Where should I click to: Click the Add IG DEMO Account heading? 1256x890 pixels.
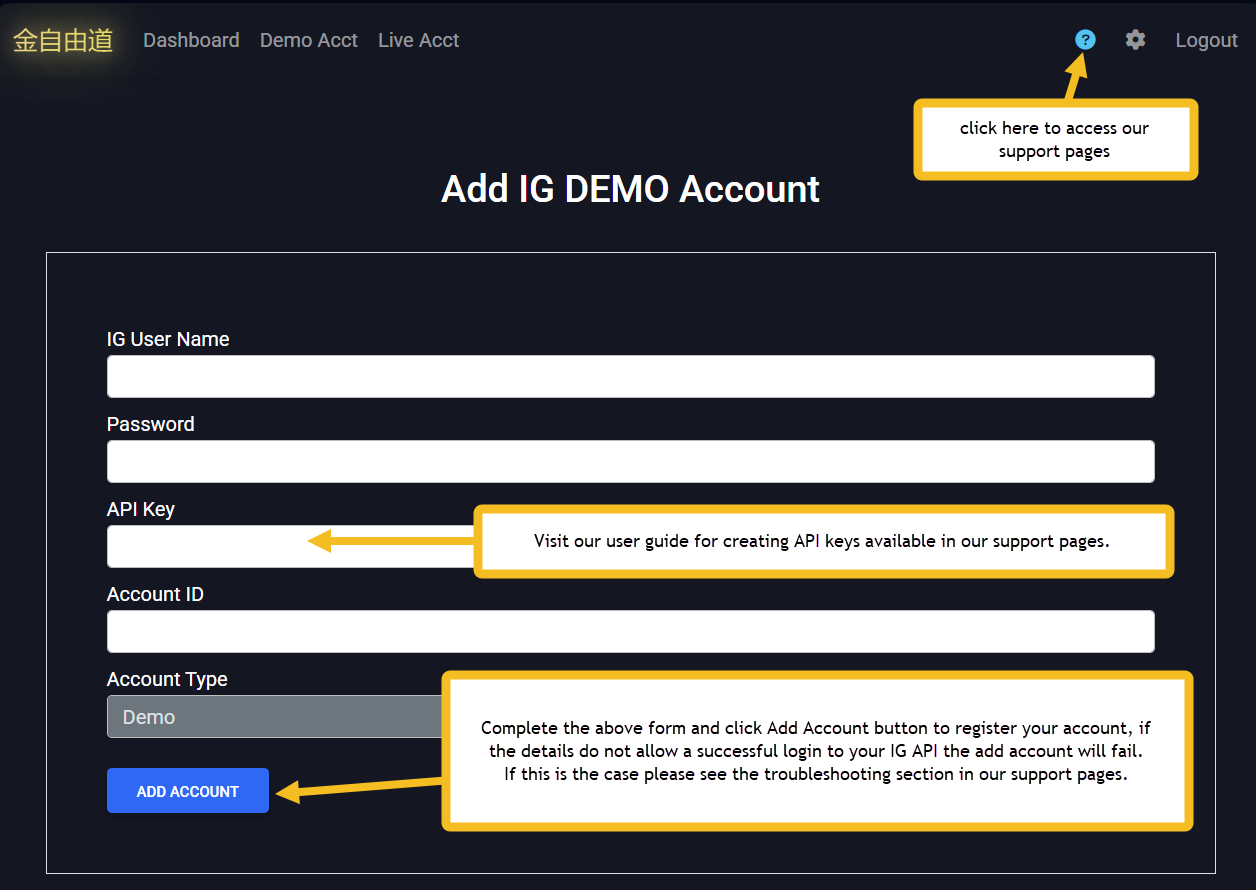pyautogui.click(x=630, y=189)
